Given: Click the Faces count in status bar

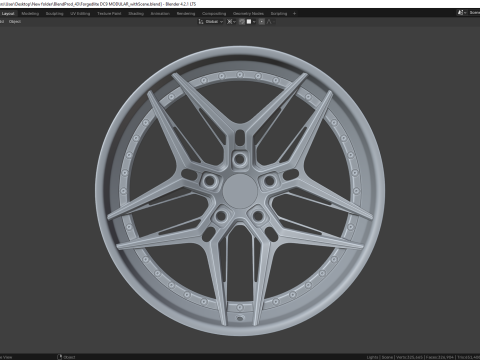Looking at the screenshot, I should click(x=440, y=357).
